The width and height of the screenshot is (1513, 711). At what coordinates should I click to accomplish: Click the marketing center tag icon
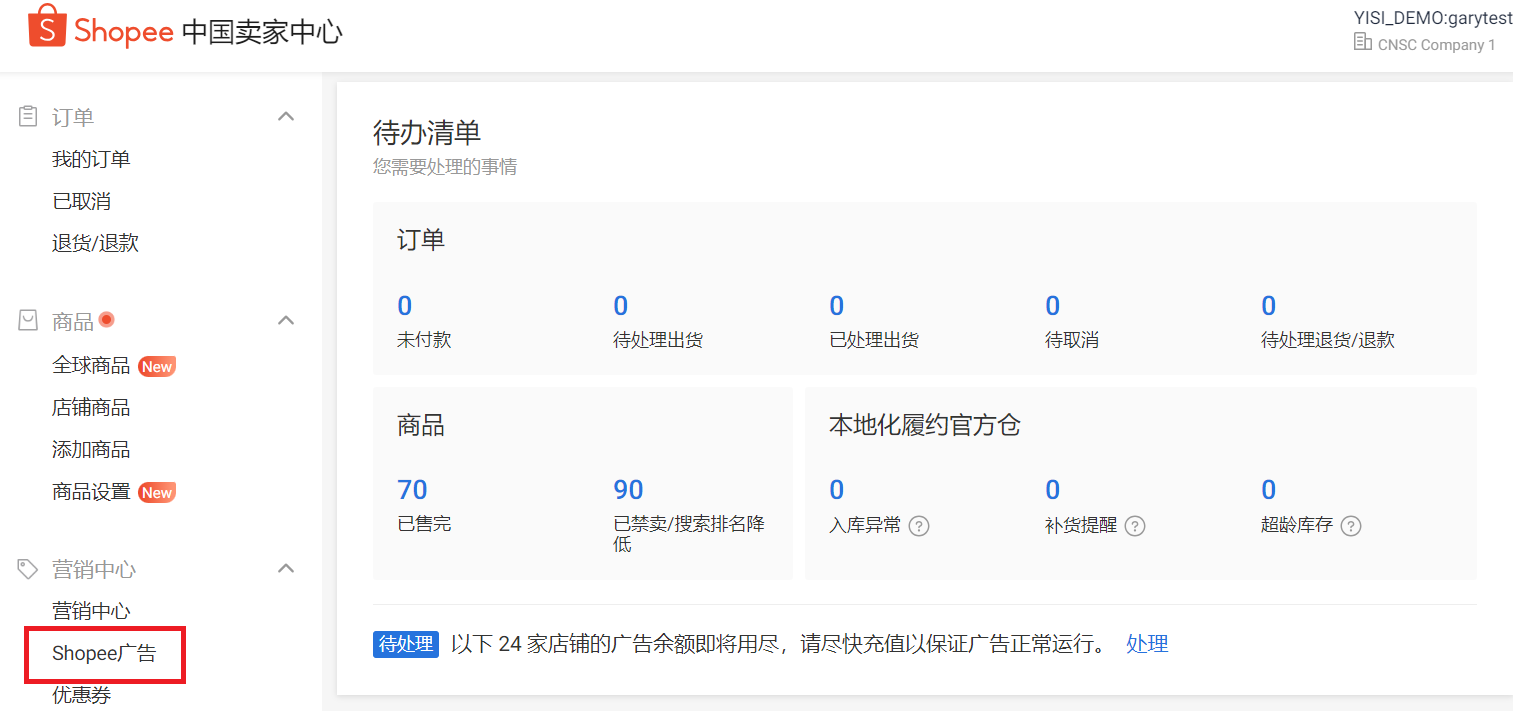[29, 569]
